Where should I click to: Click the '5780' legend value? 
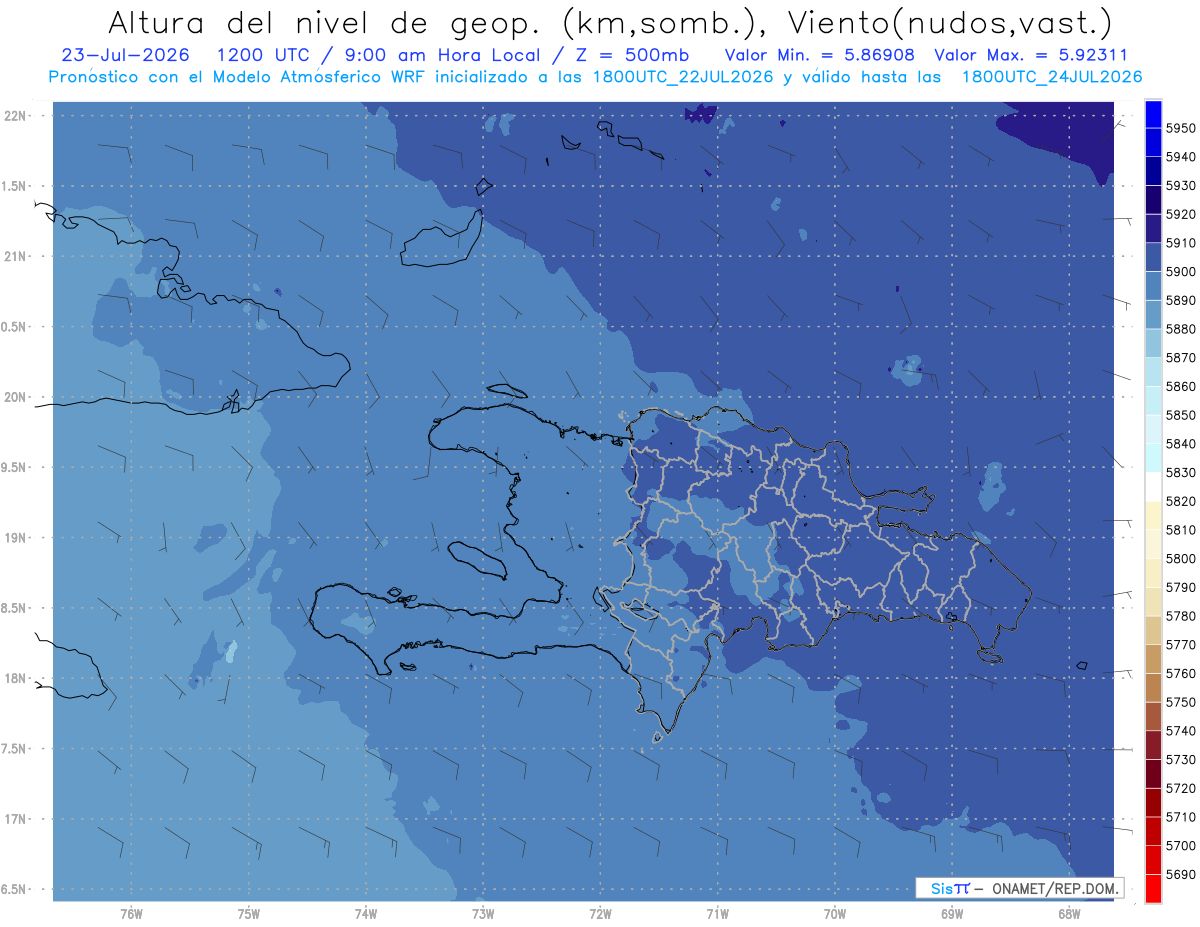[x=1181, y=616]
